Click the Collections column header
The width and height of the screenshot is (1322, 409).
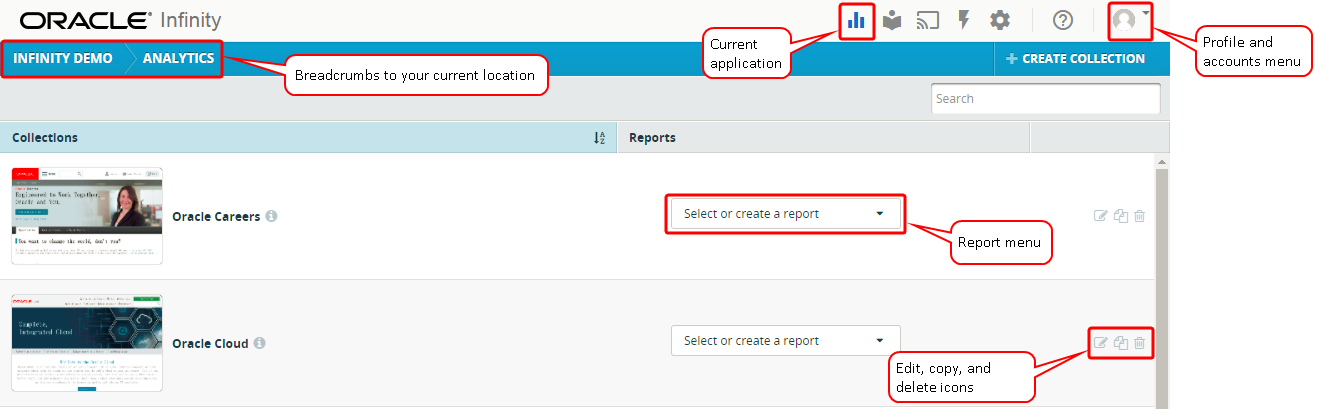click(x=309, y=138)
